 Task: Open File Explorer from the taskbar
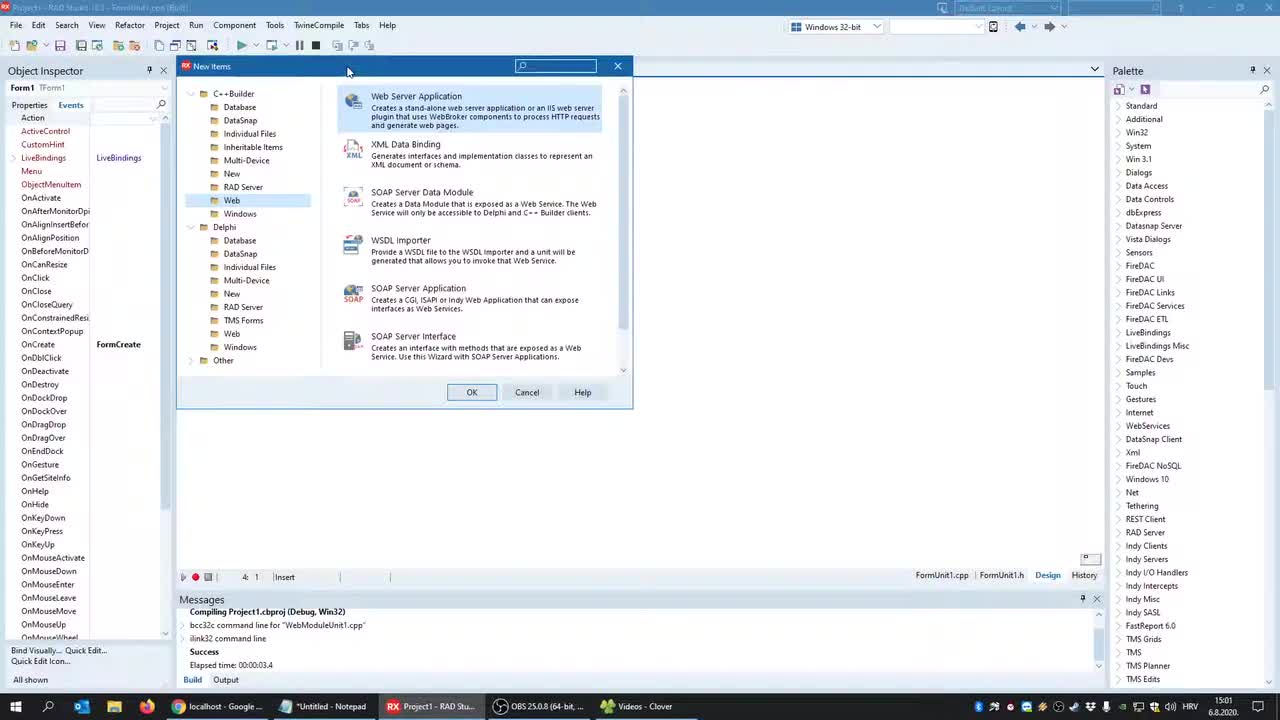[114, 706]
